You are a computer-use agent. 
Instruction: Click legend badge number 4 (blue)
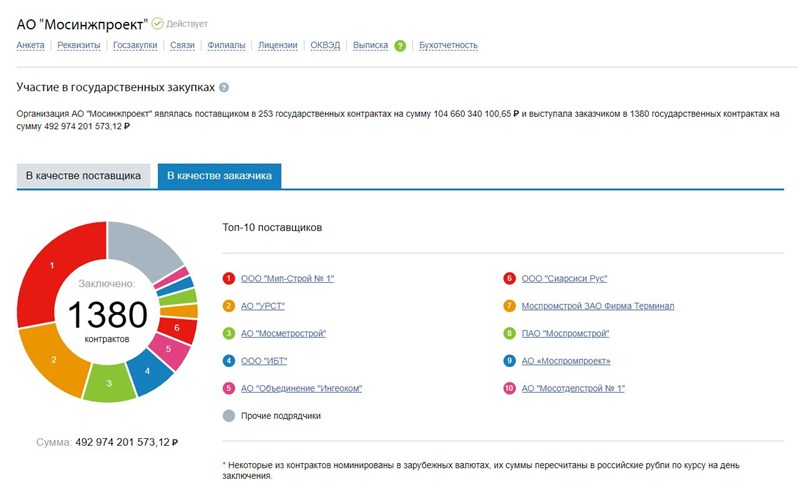229,361
